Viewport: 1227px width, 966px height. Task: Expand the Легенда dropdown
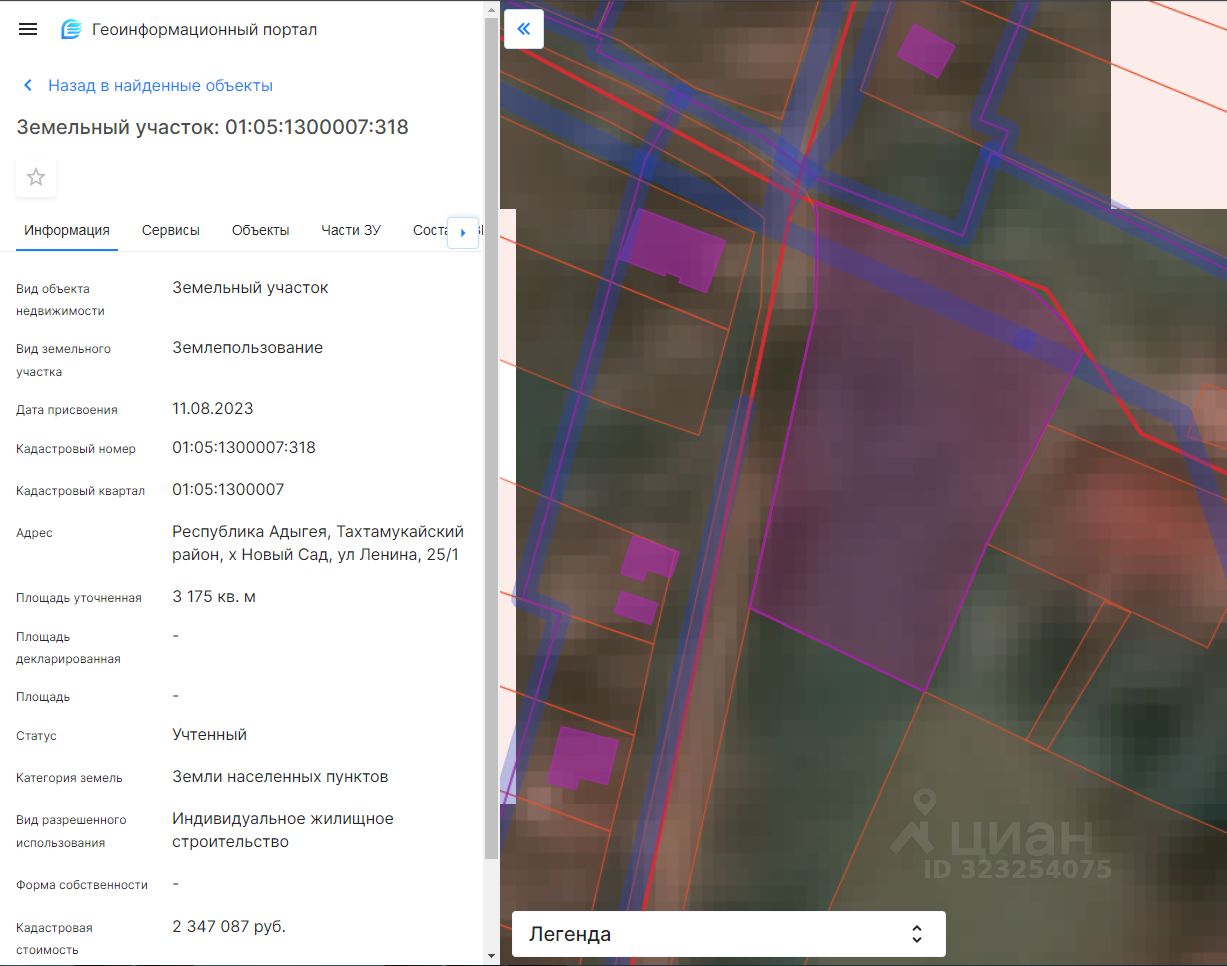[729, 934]
